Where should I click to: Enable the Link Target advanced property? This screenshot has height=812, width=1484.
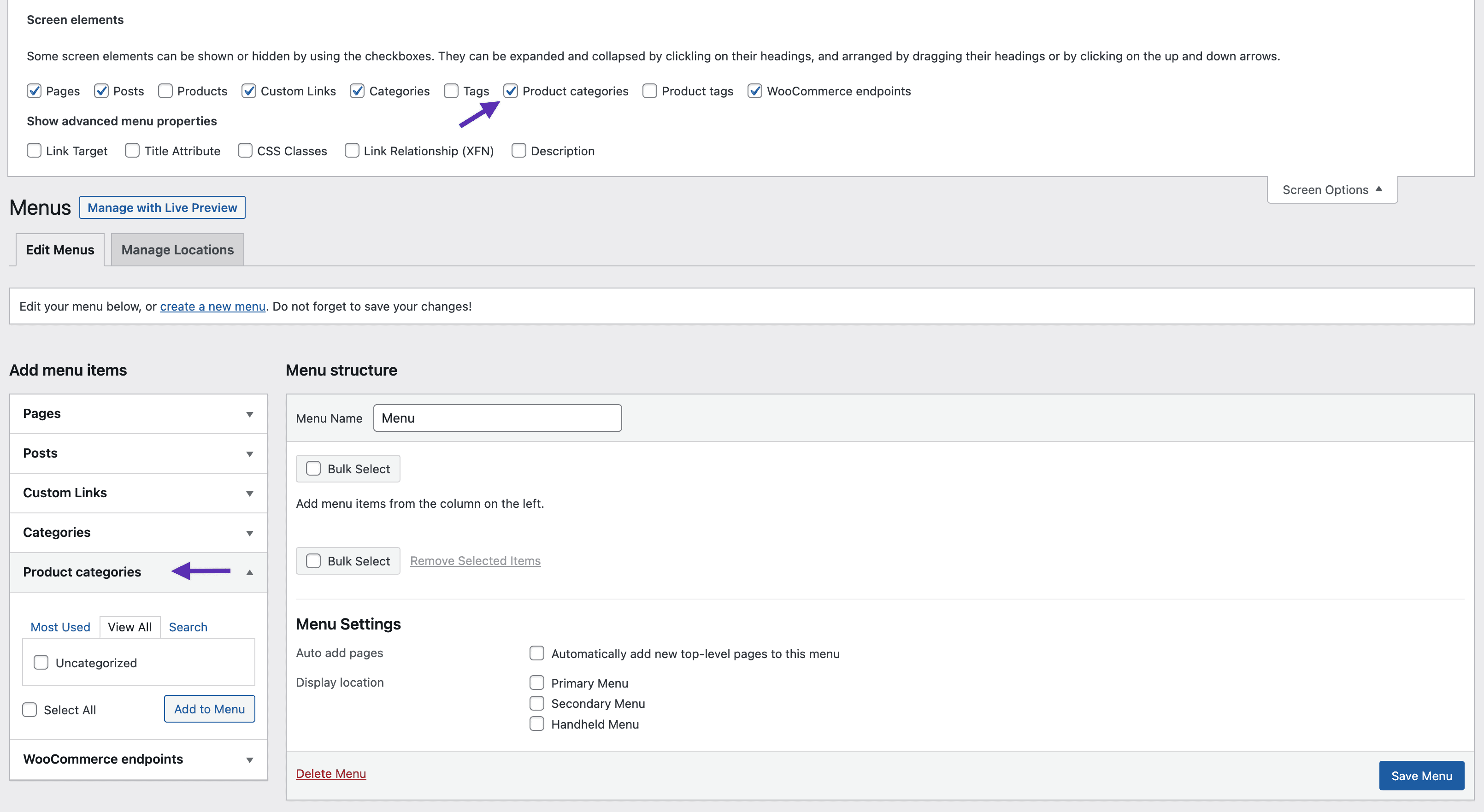pyautogui.click(x=34, y=150)
